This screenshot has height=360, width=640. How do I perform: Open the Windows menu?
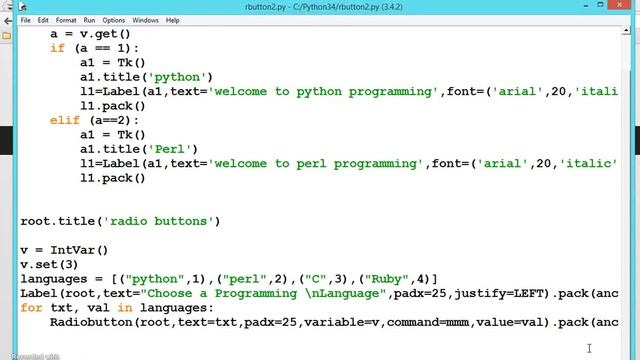[145, 20]
